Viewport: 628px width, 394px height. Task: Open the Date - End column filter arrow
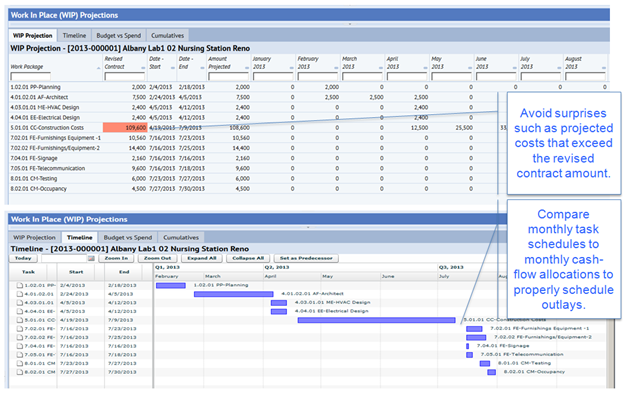point(202,68)
